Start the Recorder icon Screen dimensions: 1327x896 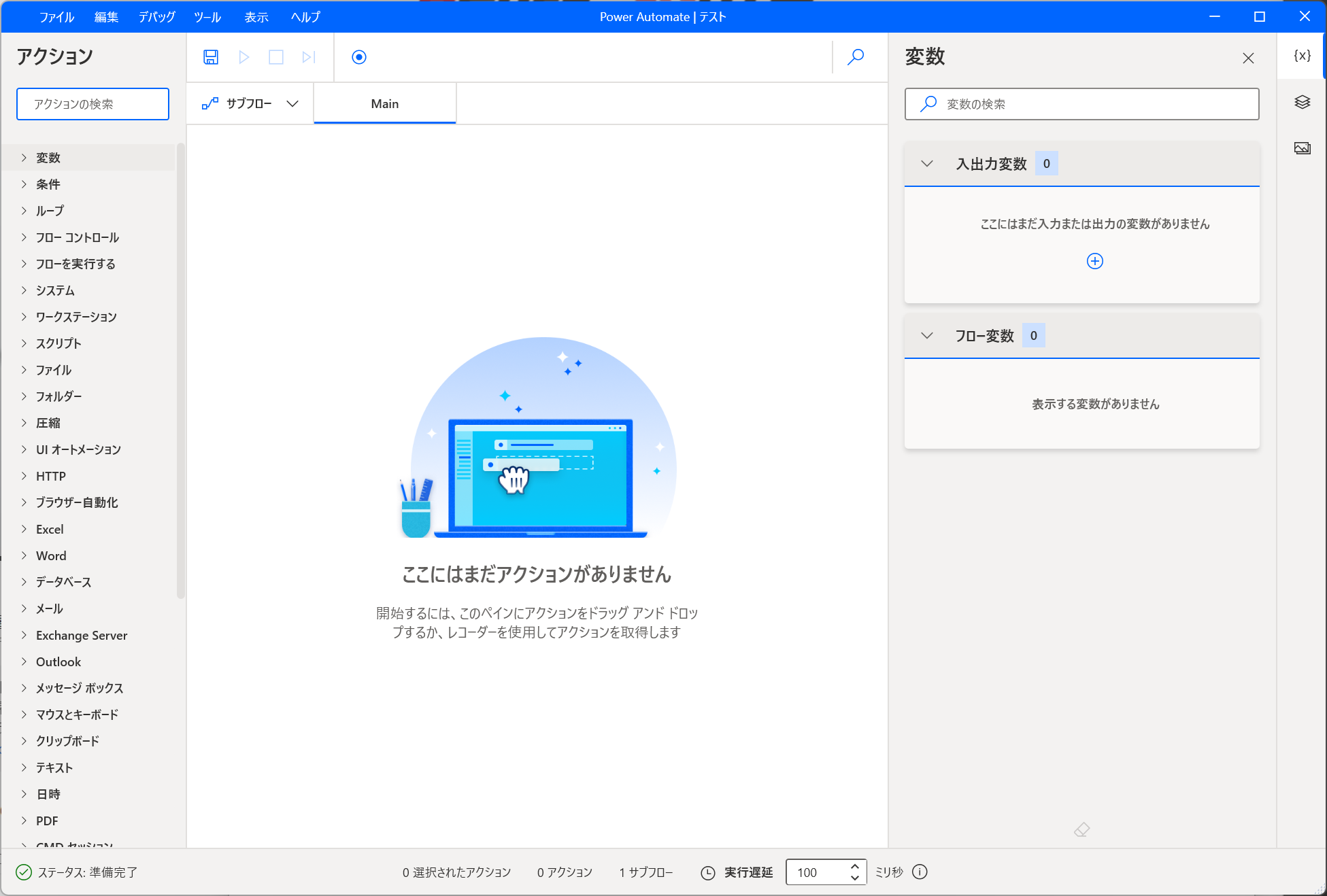click(359, 57)
